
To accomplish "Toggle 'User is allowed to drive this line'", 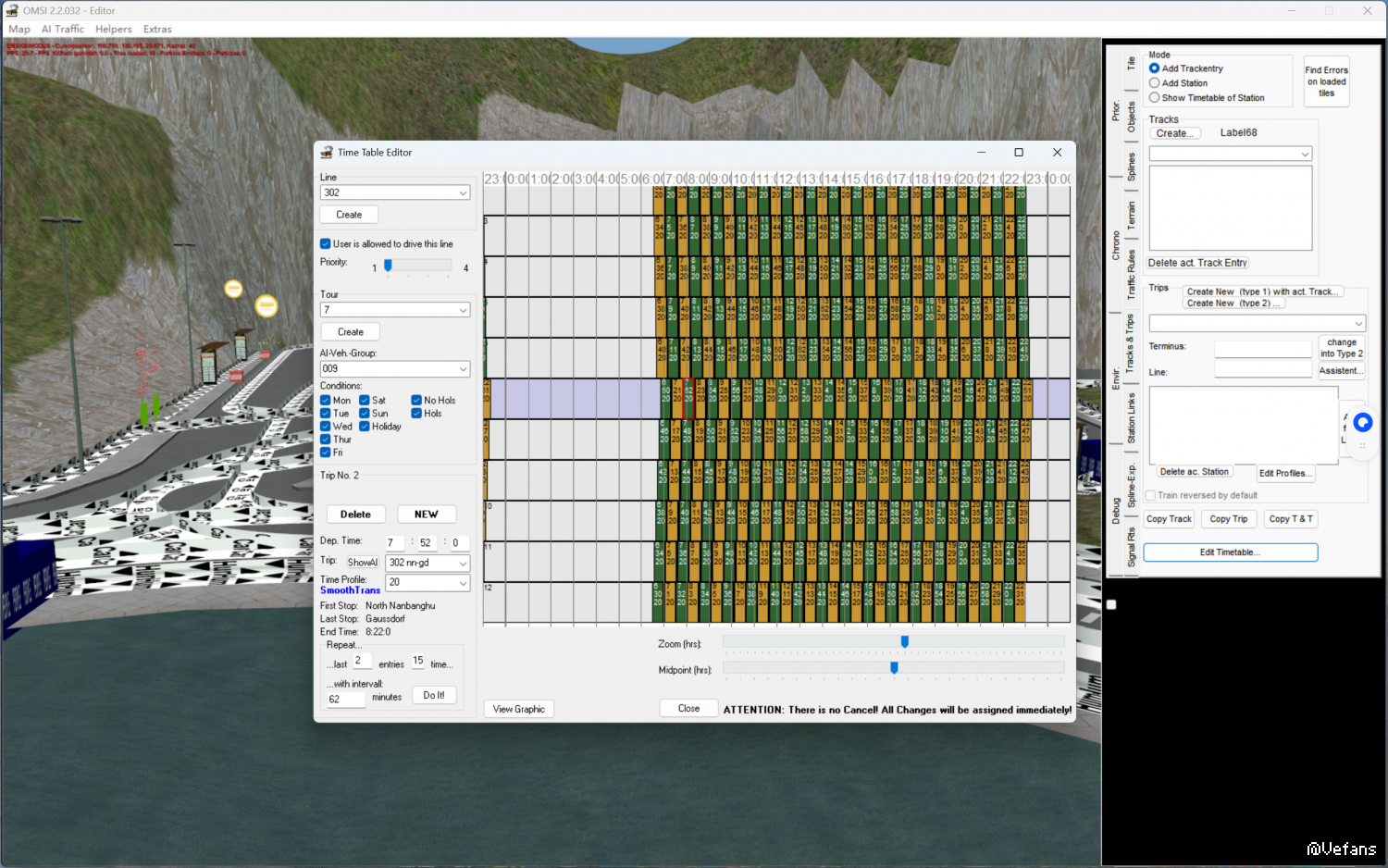I will (326, 244).
